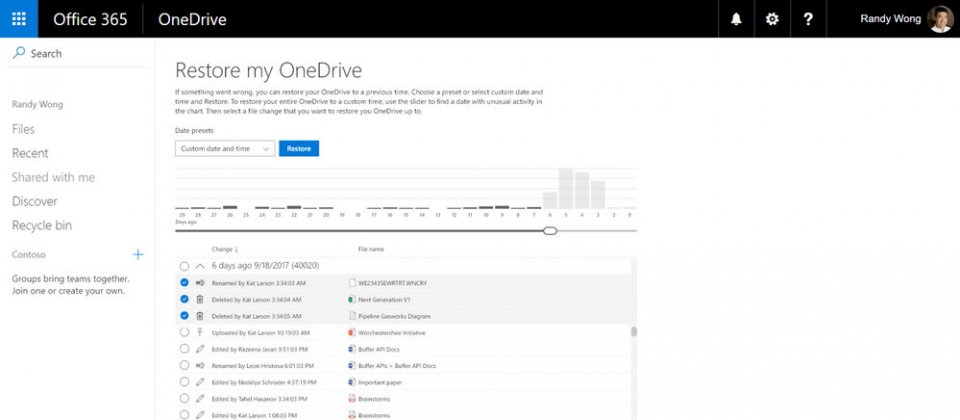This screenshot has width=960, height=420.
Task: Click the file icon of Pipeline Gasworks Diagram
Action: tap(352, 316)
